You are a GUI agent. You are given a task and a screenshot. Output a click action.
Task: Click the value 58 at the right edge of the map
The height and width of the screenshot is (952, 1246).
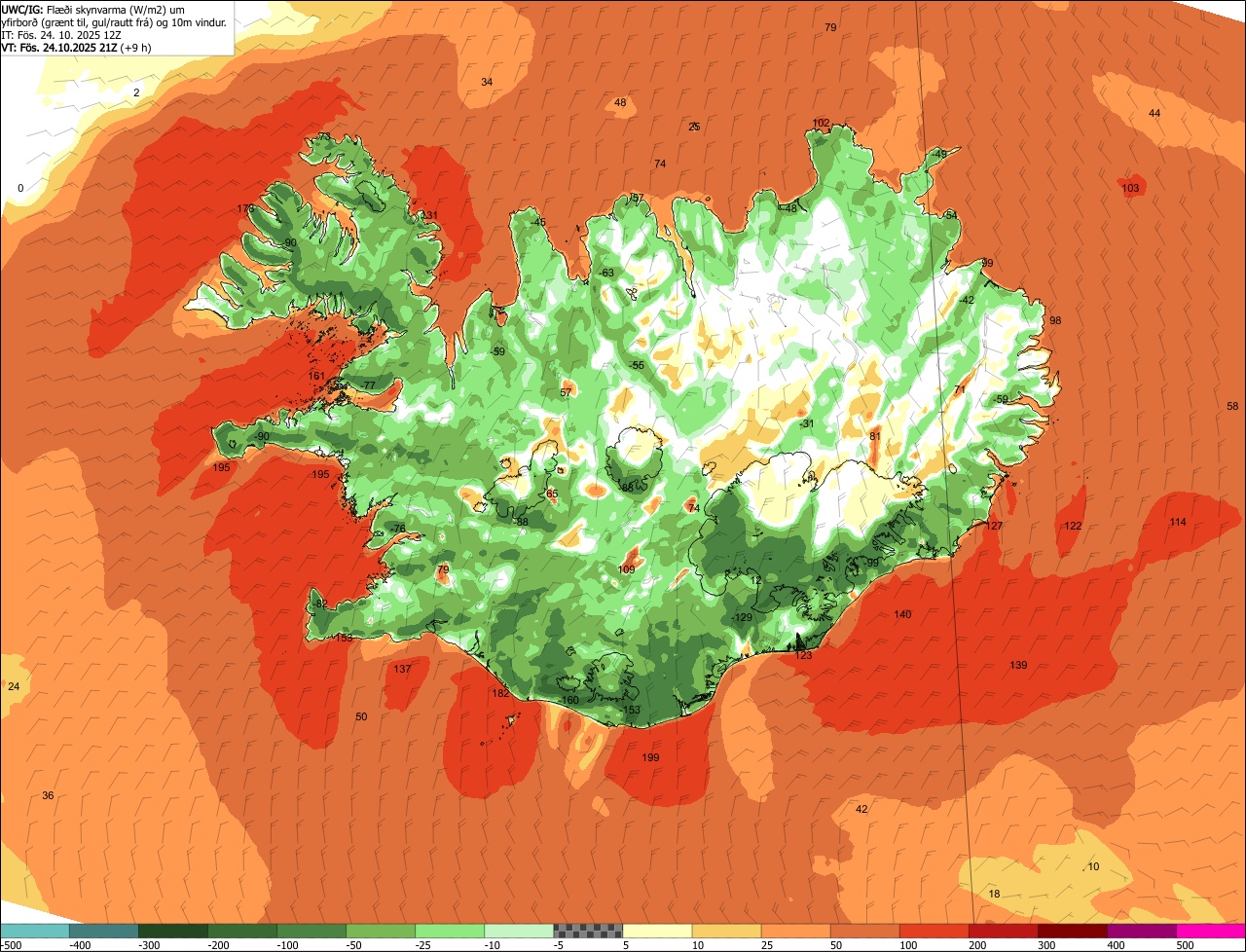(x=1232, y=406)
